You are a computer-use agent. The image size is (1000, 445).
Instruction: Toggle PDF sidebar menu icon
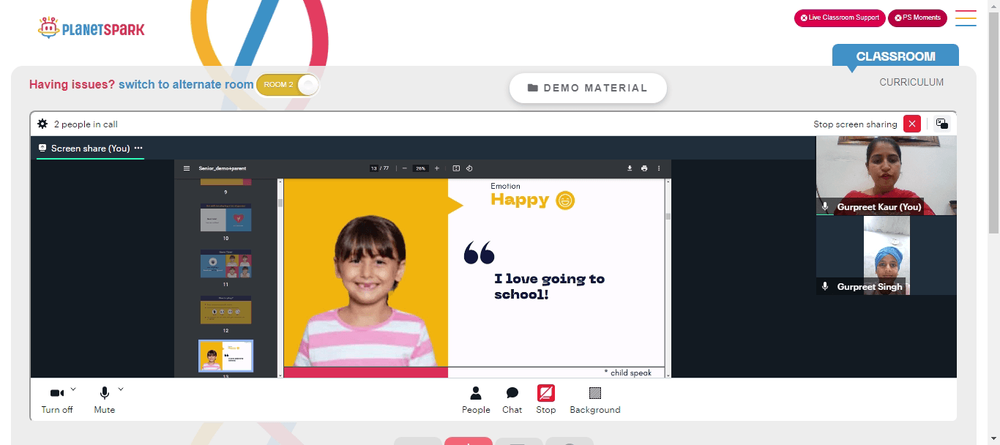tap(187, 168)
